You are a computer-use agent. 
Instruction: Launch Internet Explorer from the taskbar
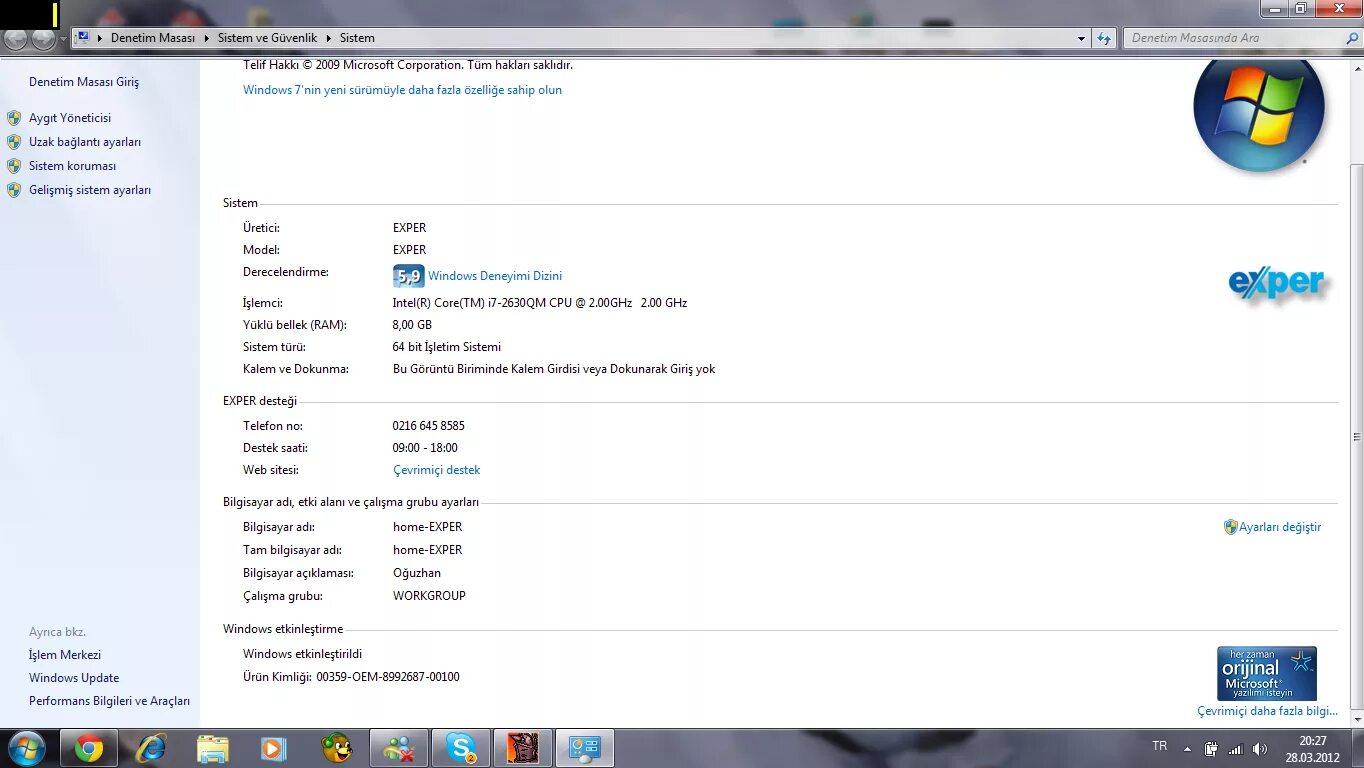[151, 748]
